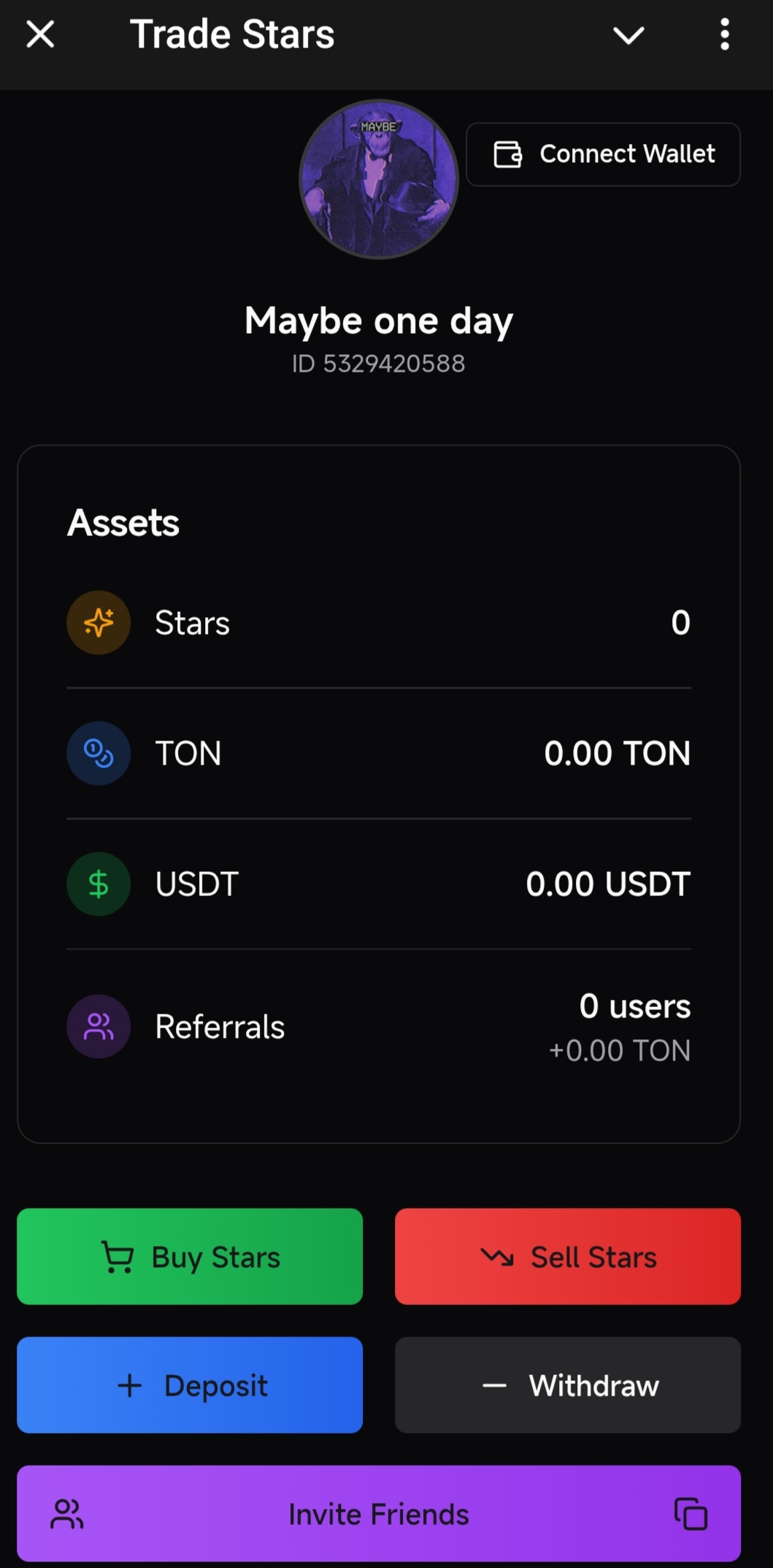Open the three-dot options menu
The image size is (773, 1568).
pyautogui.click(x=724, y=34)
